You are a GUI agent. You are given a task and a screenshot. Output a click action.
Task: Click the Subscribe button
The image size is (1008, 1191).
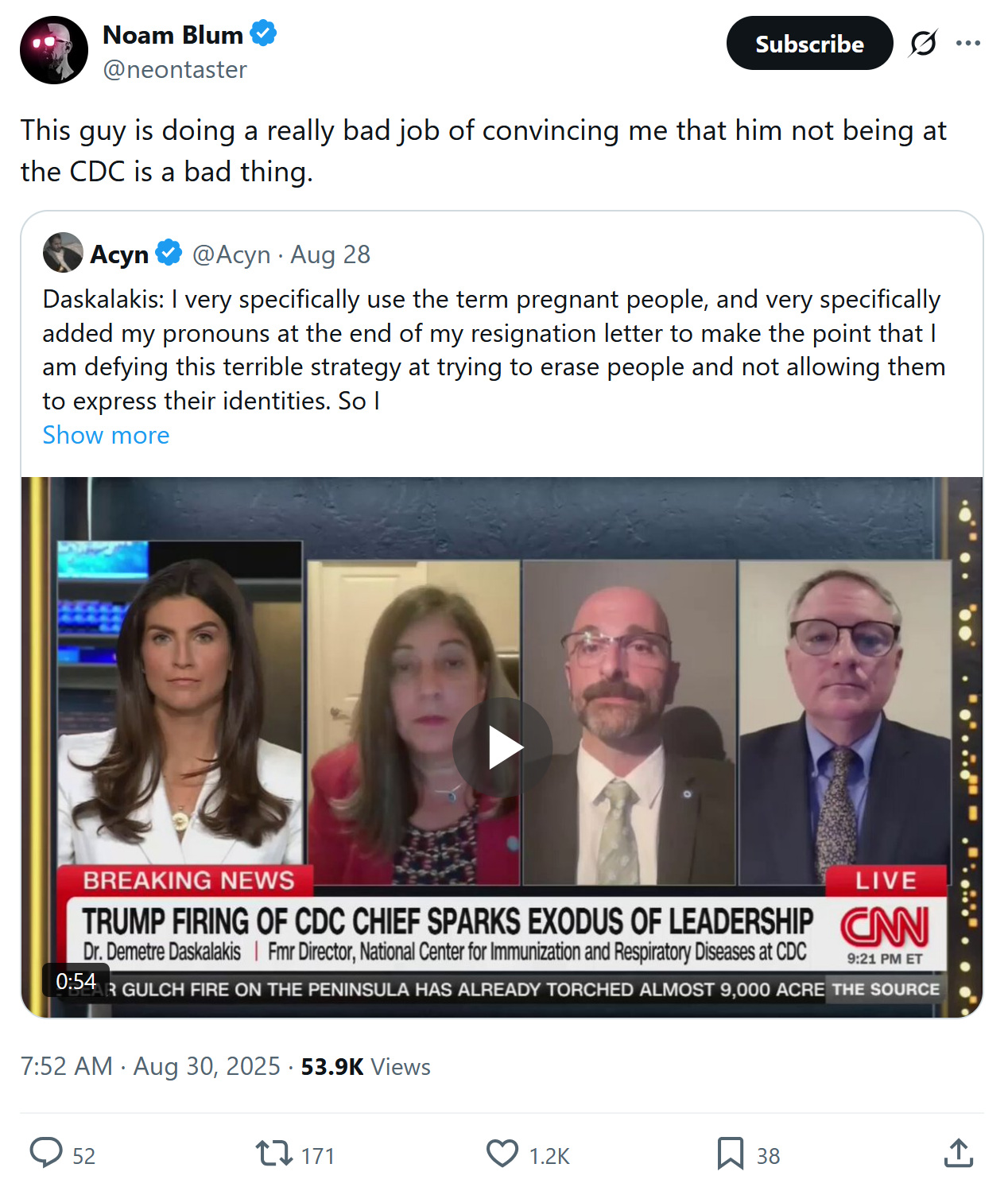pos(809,43)
